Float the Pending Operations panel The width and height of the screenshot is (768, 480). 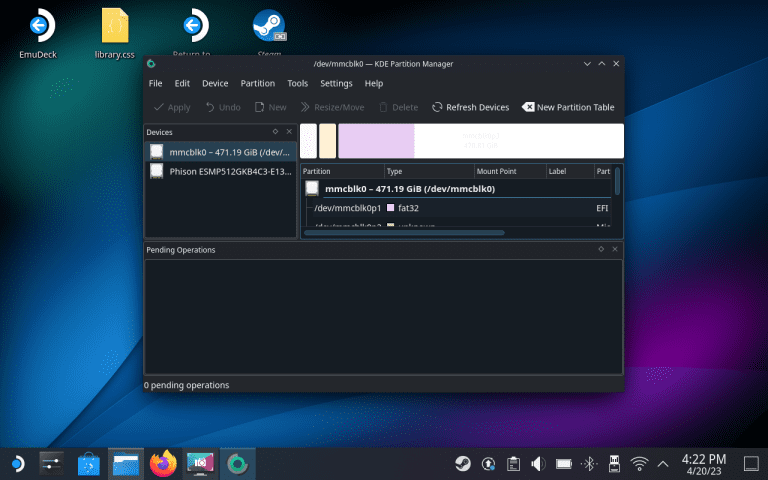click(x=601, y=249)
